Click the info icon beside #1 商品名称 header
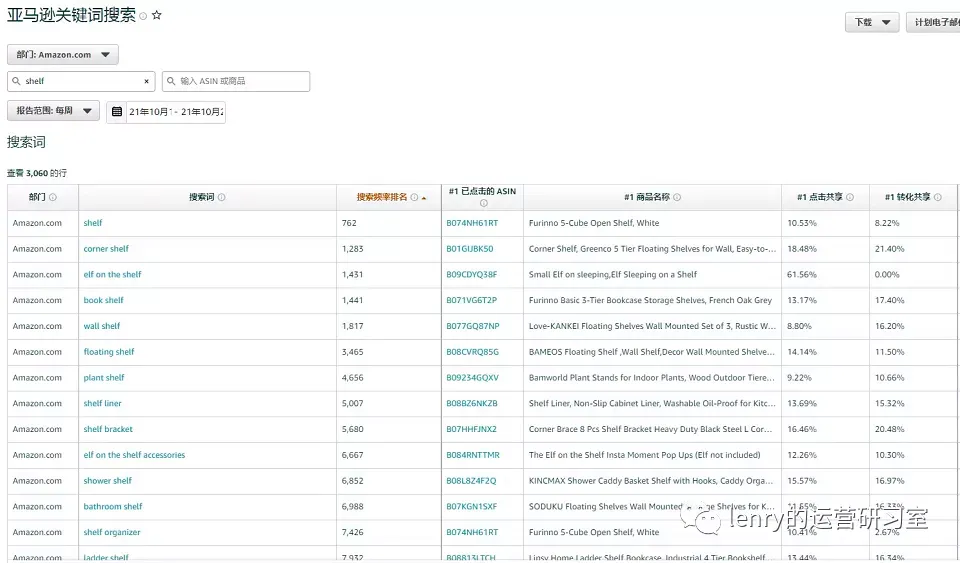The width and height of the screenshot is (960, 563). [x=677, y=197]
